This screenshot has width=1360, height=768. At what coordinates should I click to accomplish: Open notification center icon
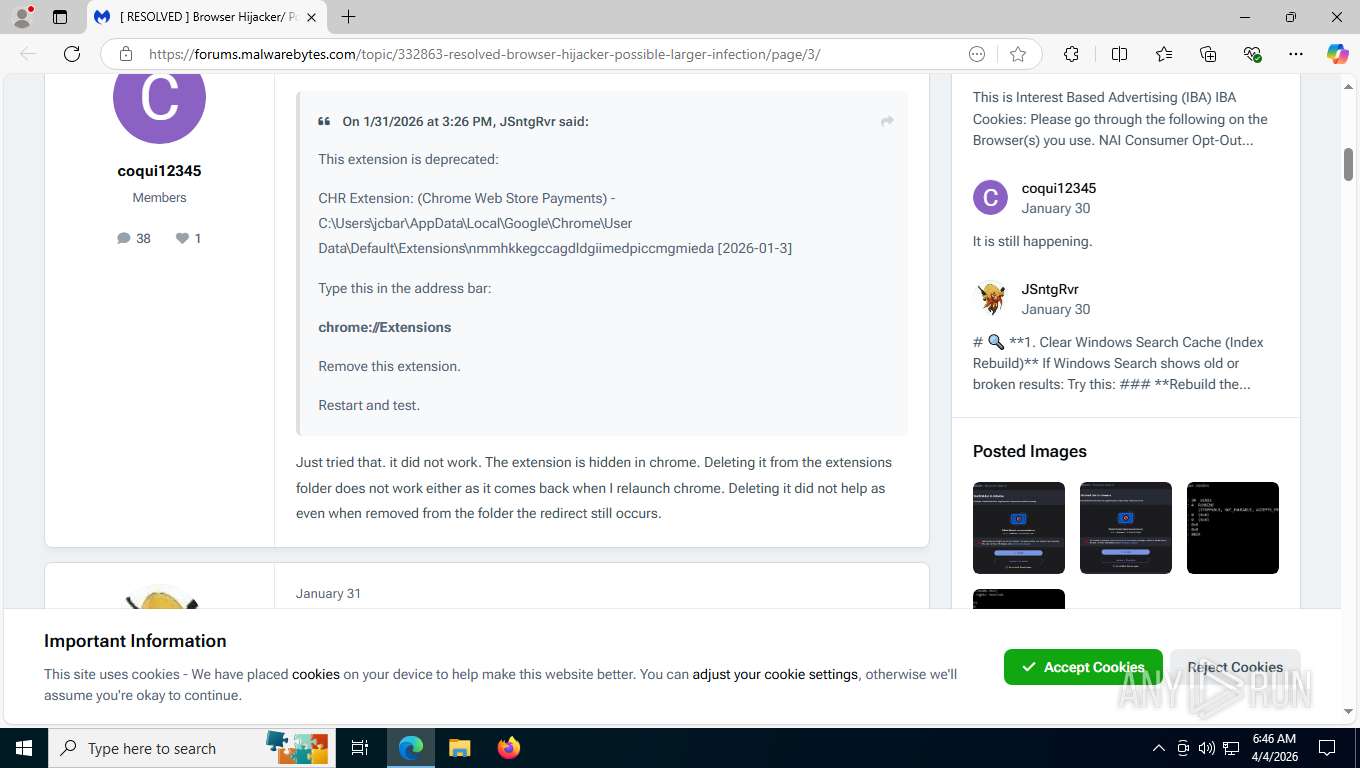(1327, 748)
